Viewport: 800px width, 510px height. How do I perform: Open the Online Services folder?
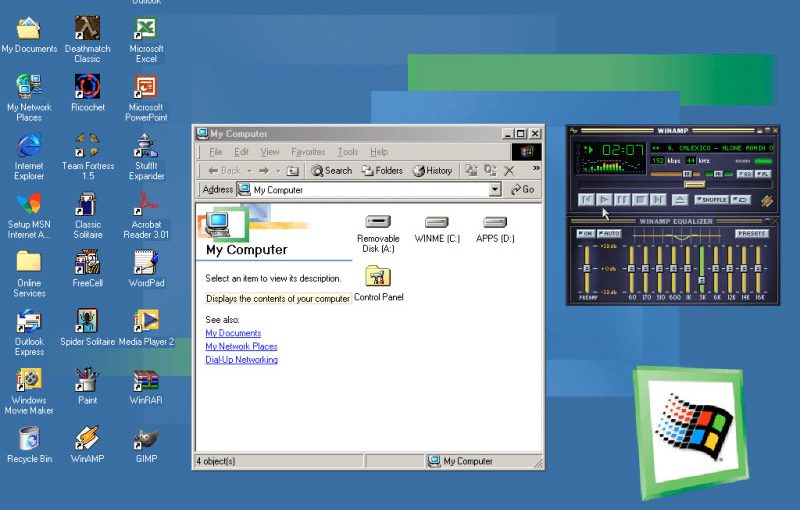pos(29,273)
